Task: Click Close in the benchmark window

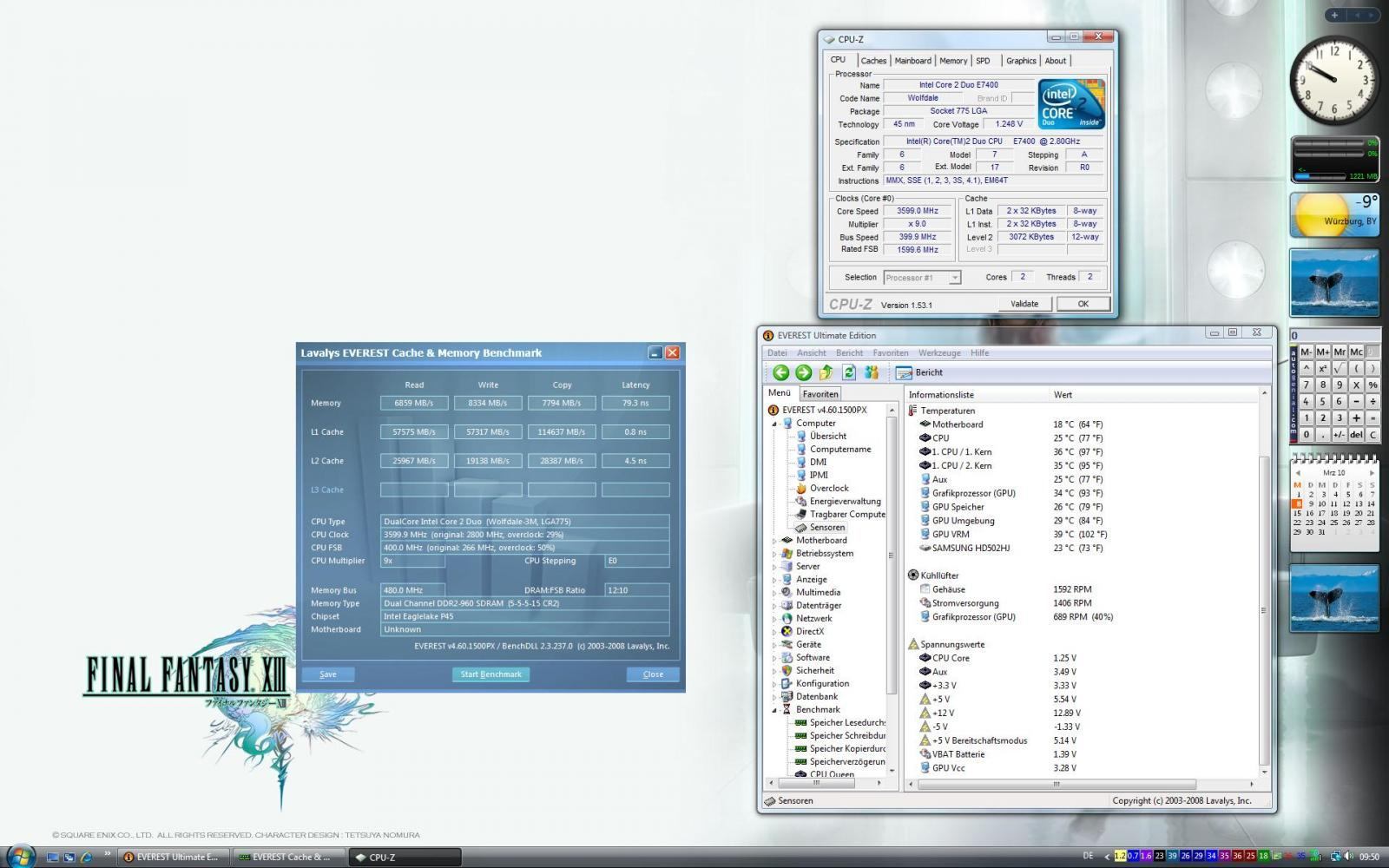Action: 653,674
